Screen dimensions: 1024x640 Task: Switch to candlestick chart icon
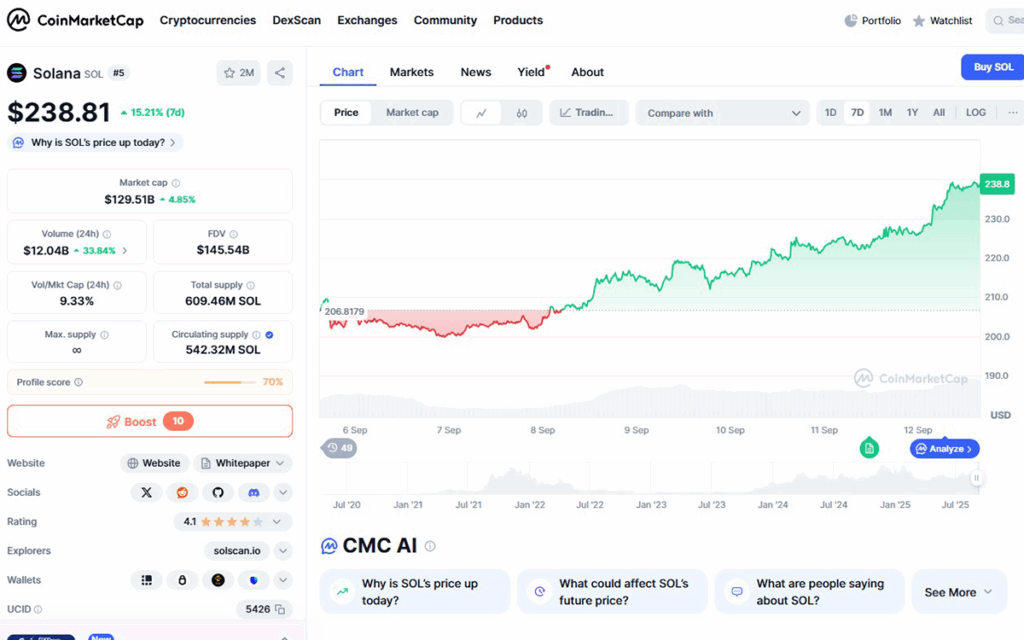[522, 113]
